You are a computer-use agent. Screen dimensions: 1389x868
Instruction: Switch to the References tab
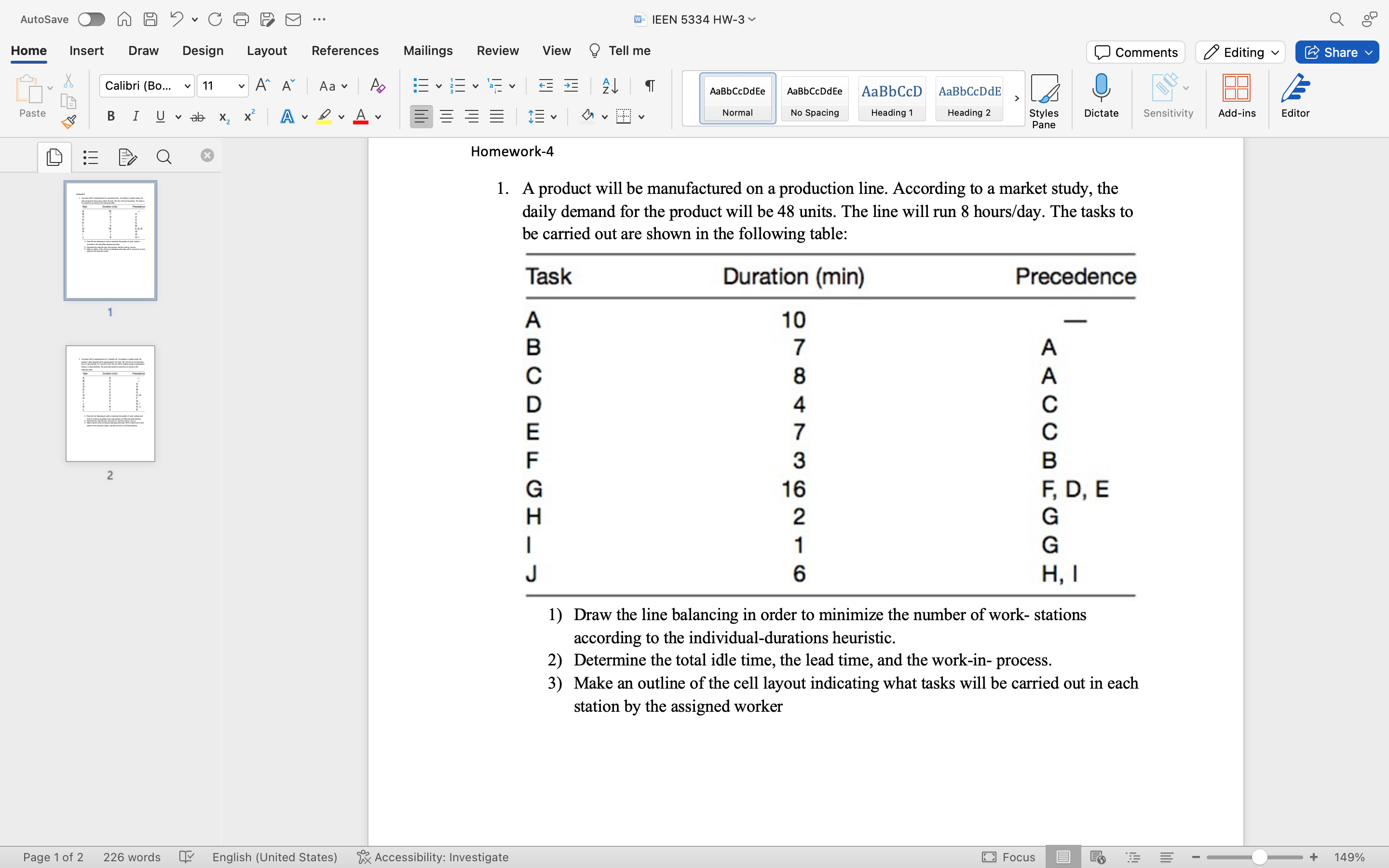[345, 51]
